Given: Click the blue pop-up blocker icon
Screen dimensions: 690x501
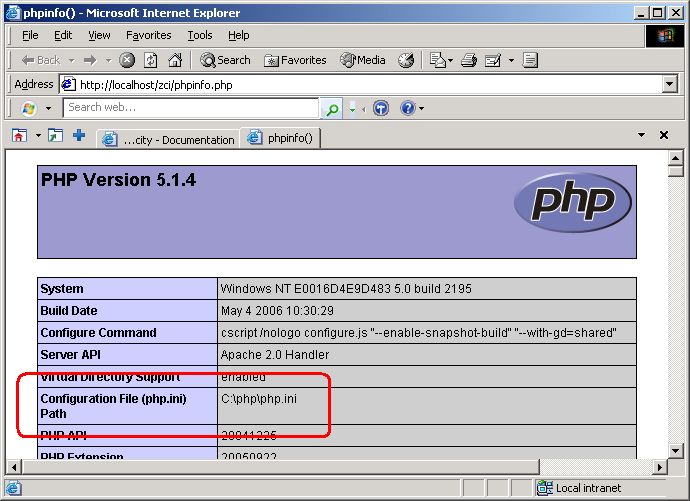Looking at the screenshot, I should 381,108.
